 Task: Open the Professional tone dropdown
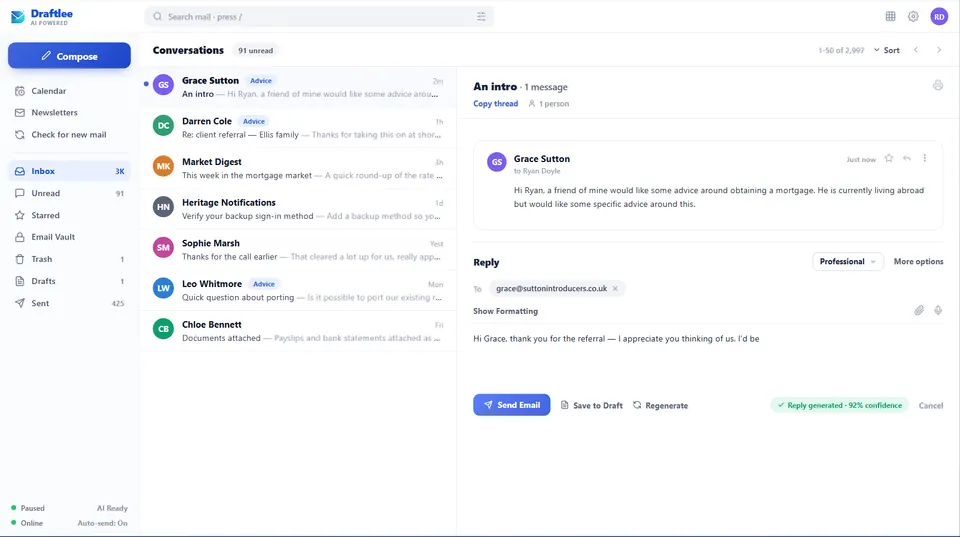[847, 261]
